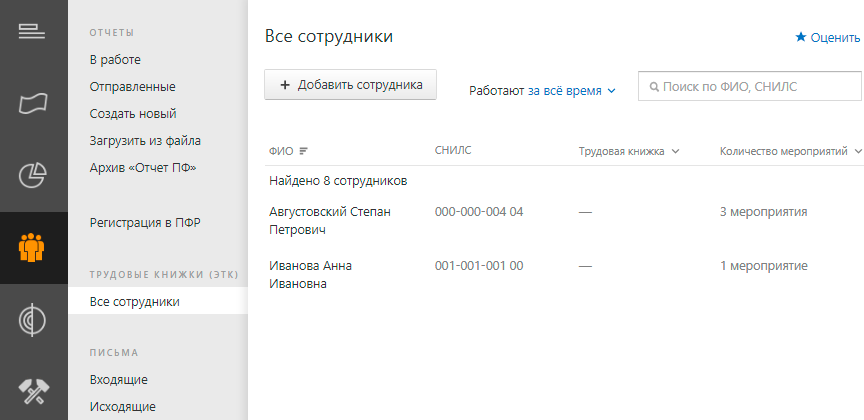The width and height of the screenshot is (864, 420).
Task: Open the 'В работе' reports menu item
Action: 115,60
